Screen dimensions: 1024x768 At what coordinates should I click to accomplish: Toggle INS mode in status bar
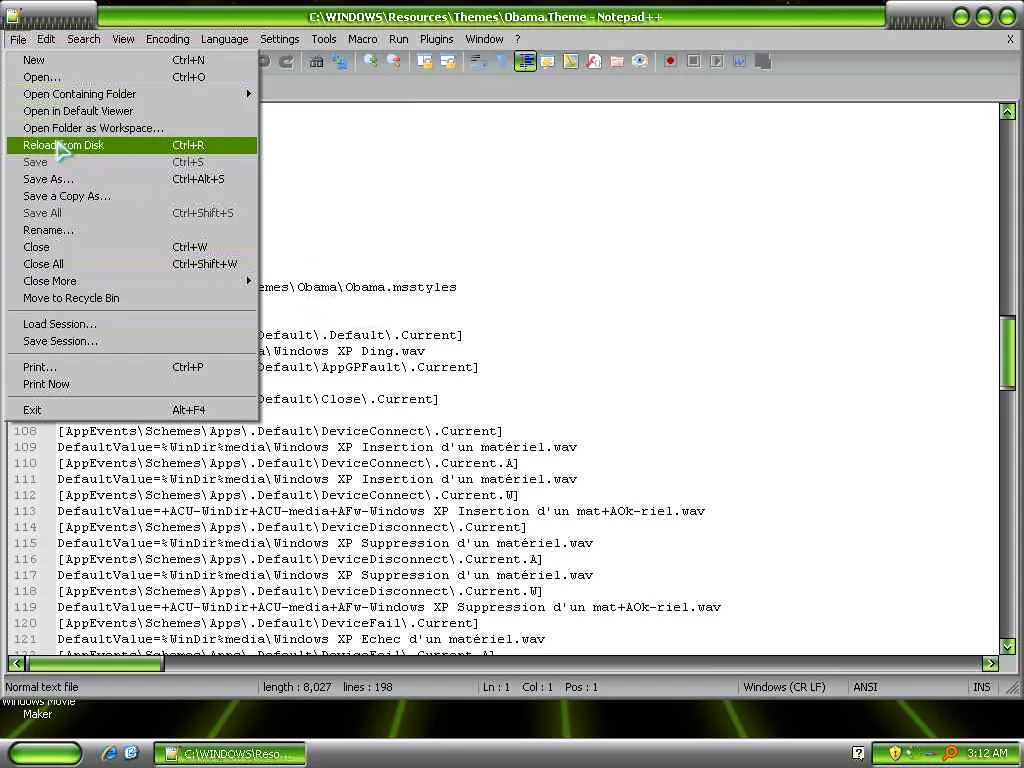pos(982,687)
